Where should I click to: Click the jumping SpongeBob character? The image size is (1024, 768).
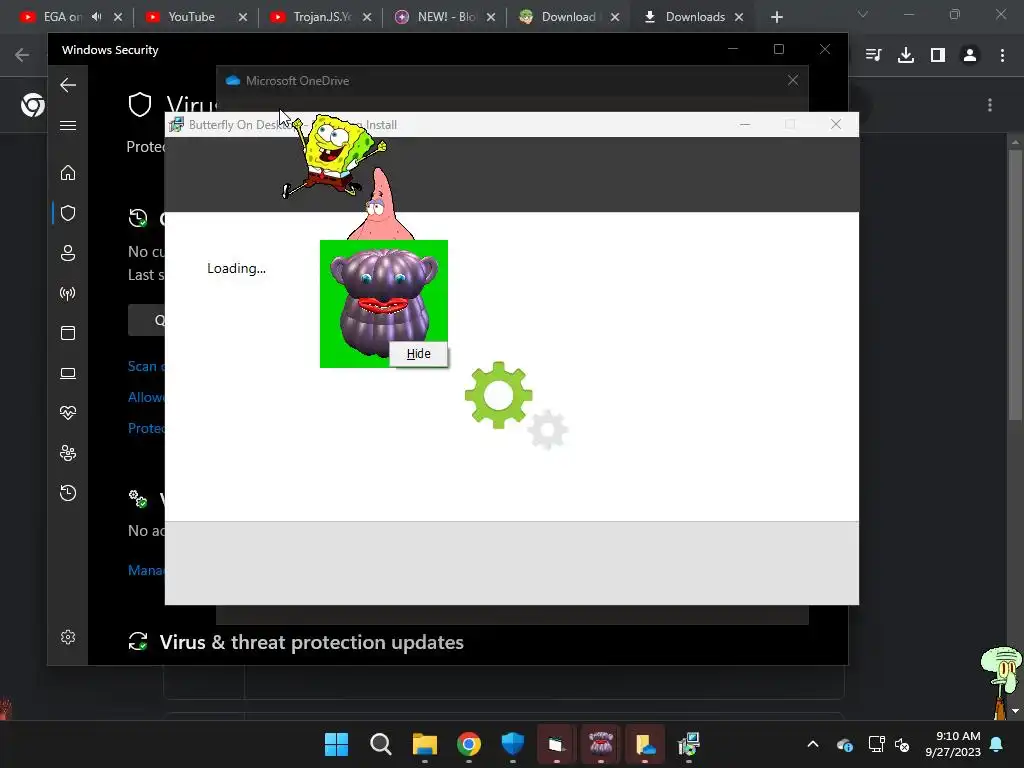click(x=334, y=157)
